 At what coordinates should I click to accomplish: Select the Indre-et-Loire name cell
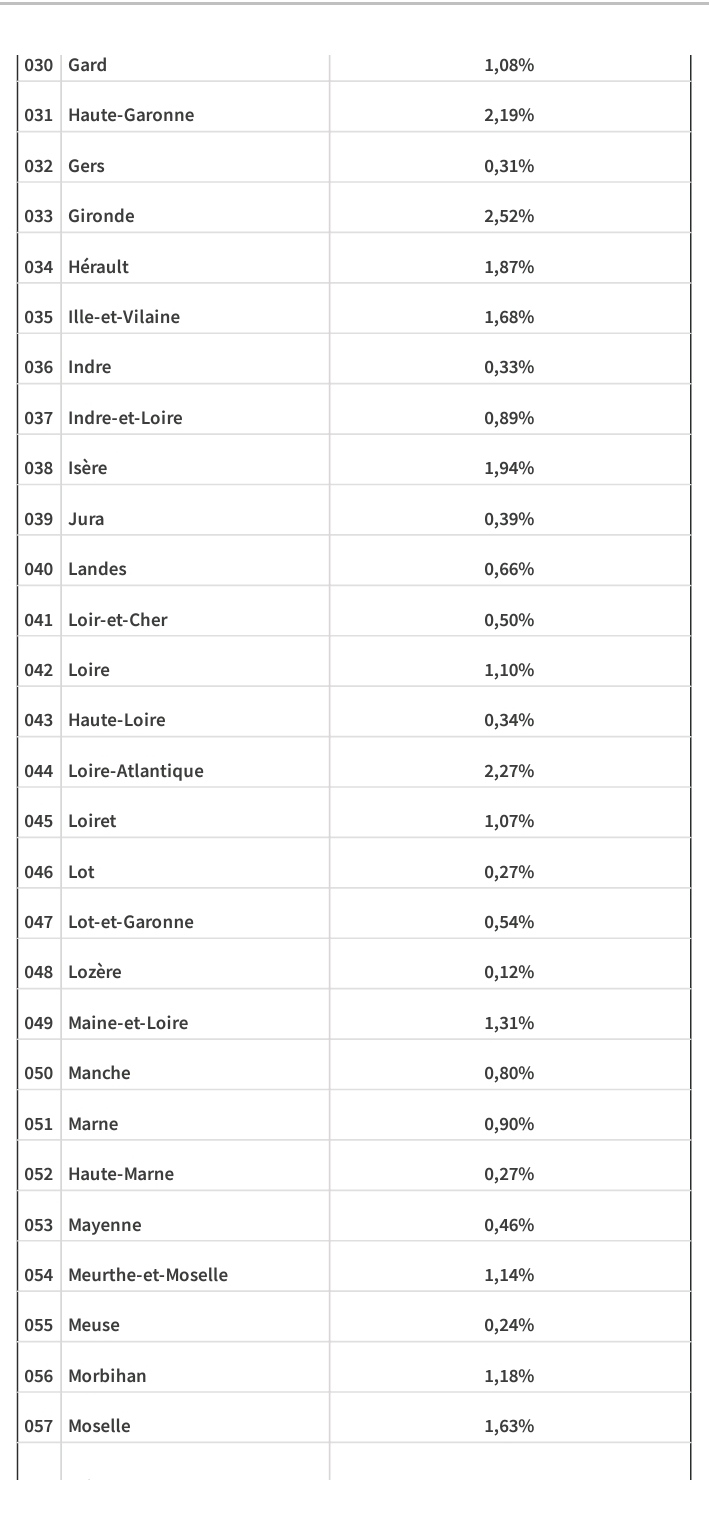tap(125, 418)
